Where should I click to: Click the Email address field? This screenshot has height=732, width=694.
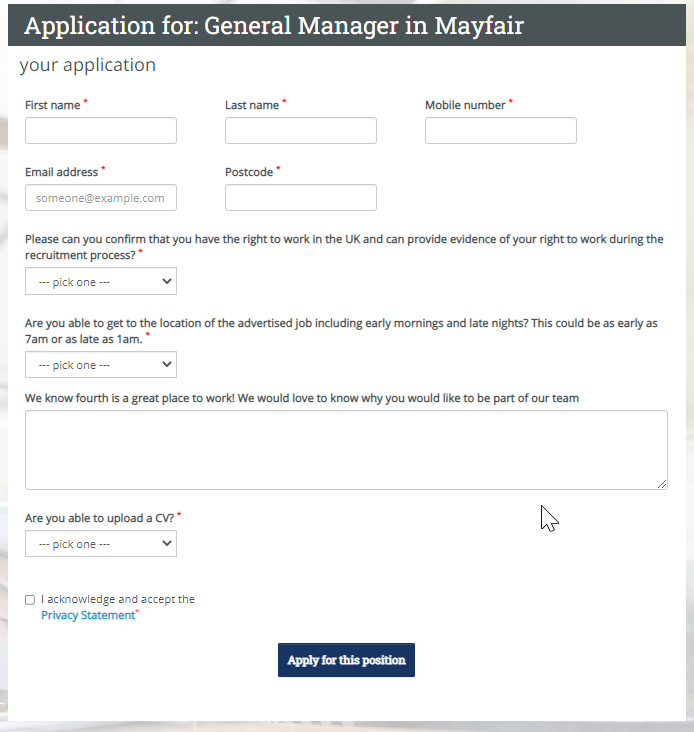pyautogui.click(x=101, y=197)
